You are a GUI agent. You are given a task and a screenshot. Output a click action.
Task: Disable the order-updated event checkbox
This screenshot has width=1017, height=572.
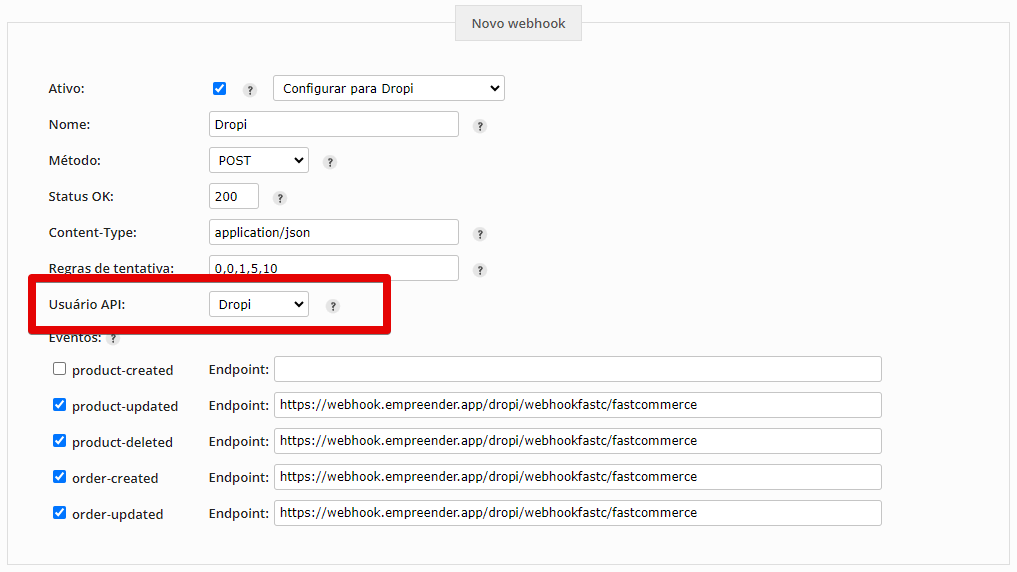coord(60,513)
